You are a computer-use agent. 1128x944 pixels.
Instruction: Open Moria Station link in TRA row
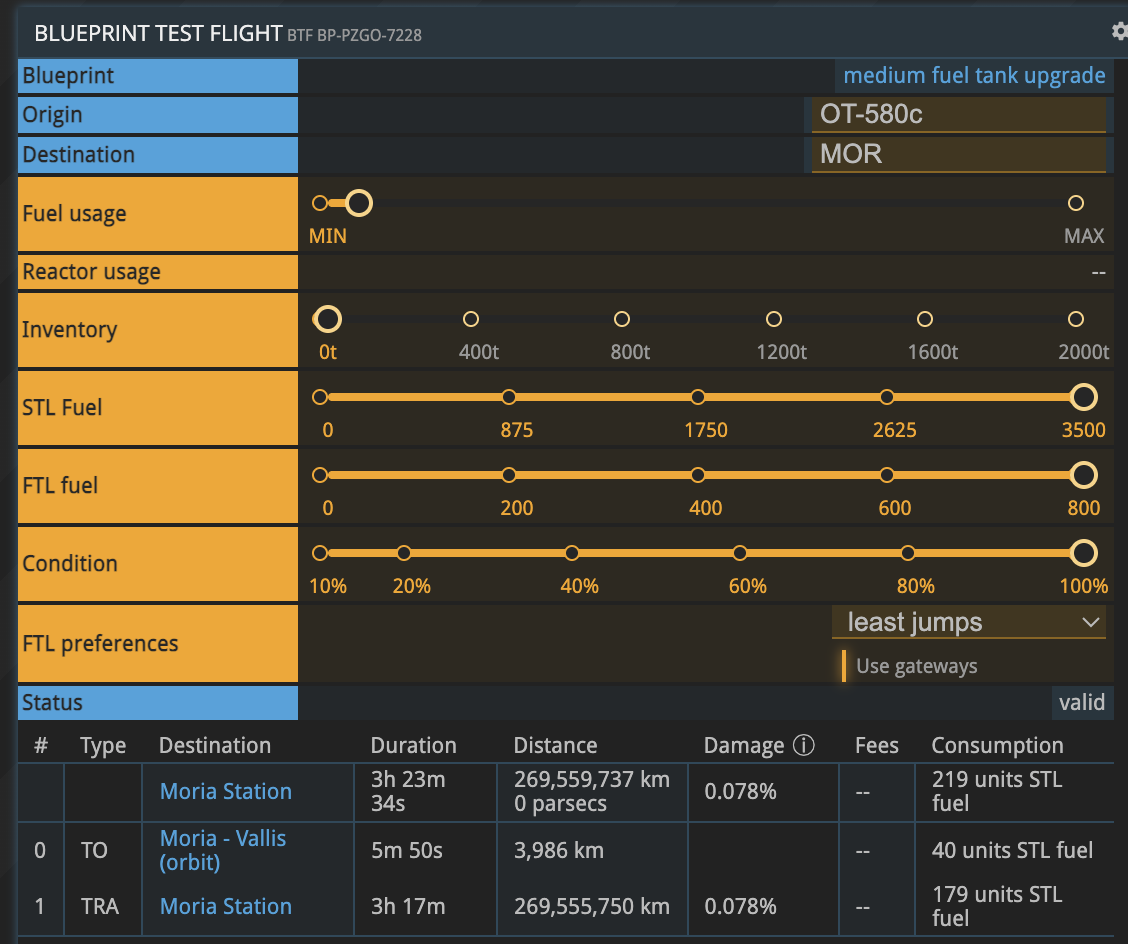[226, 907]
